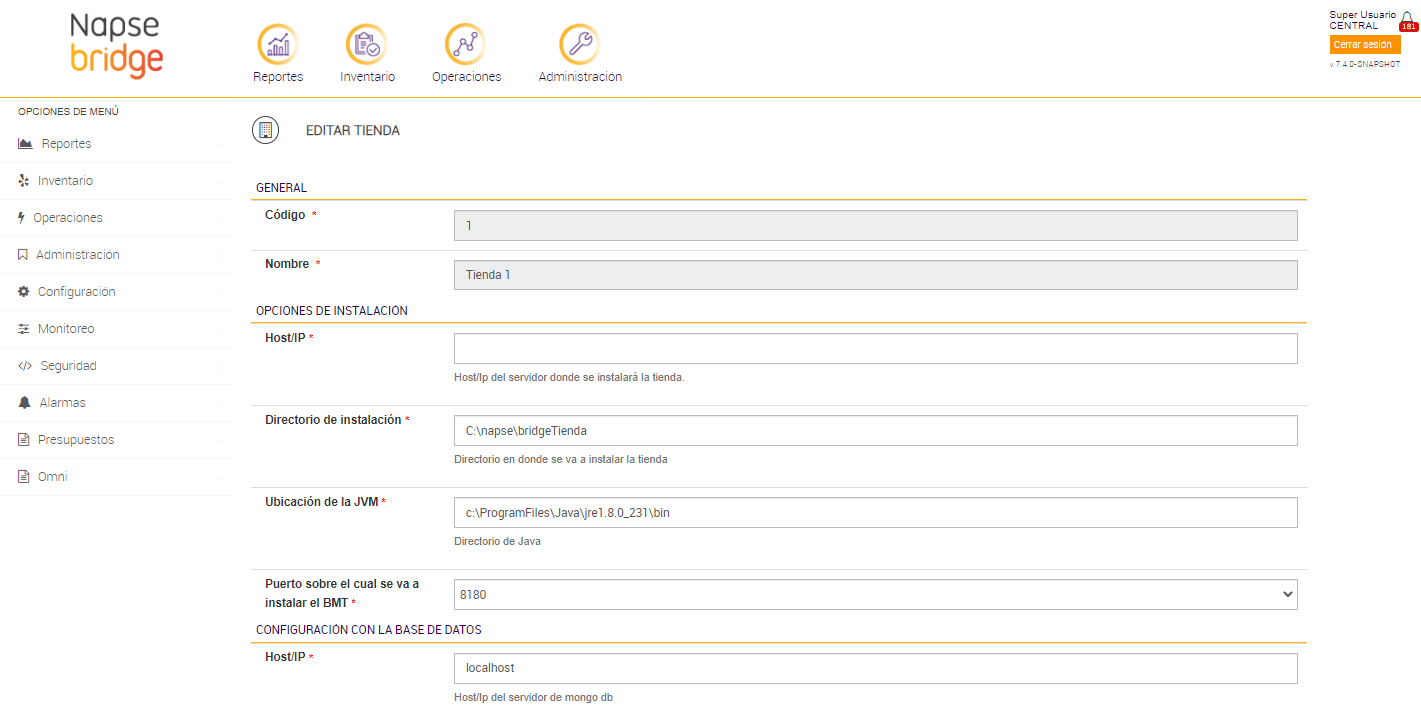Expand the Presupuestos chevron
This screenshot has width=1421, height=723.
point(220,440)
